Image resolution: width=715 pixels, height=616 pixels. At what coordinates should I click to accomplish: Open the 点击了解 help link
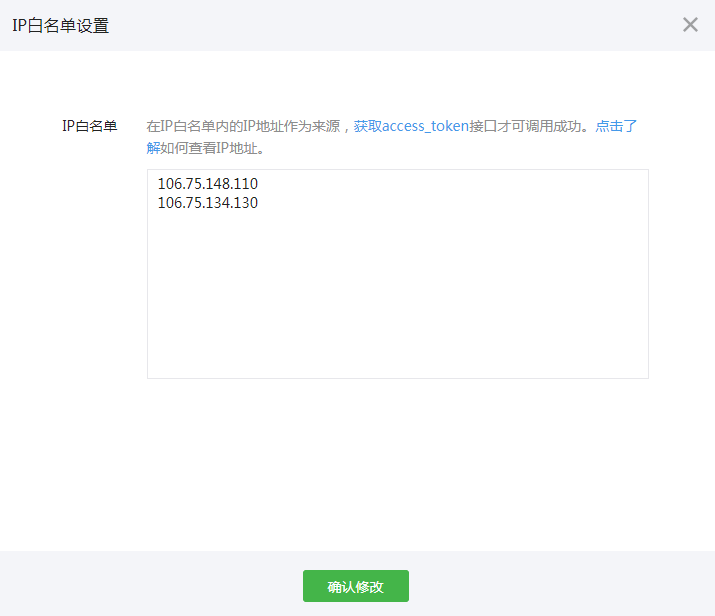pyautogui.click(x=616, y=126)
